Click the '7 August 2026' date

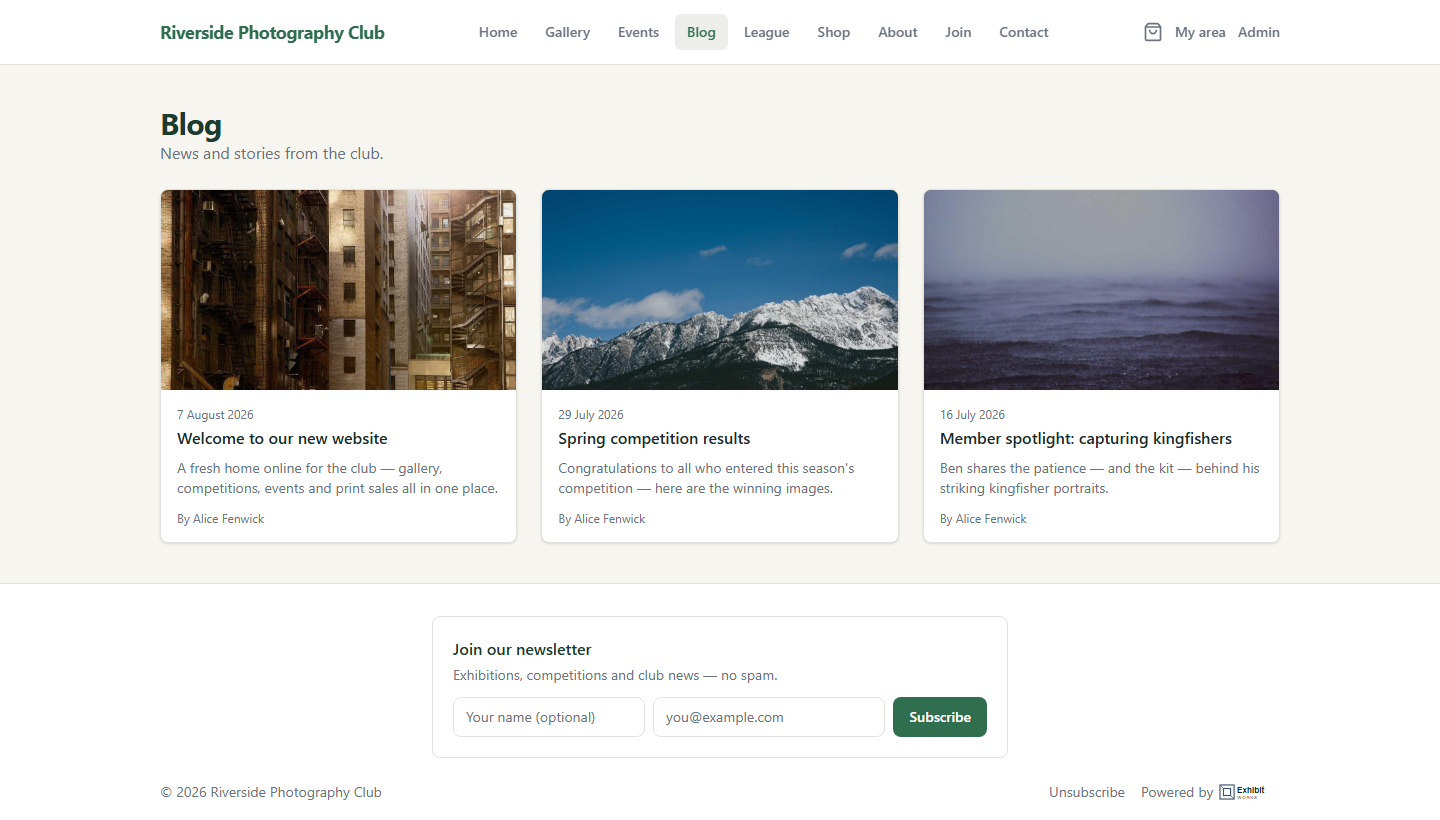[x=215, y=414]
